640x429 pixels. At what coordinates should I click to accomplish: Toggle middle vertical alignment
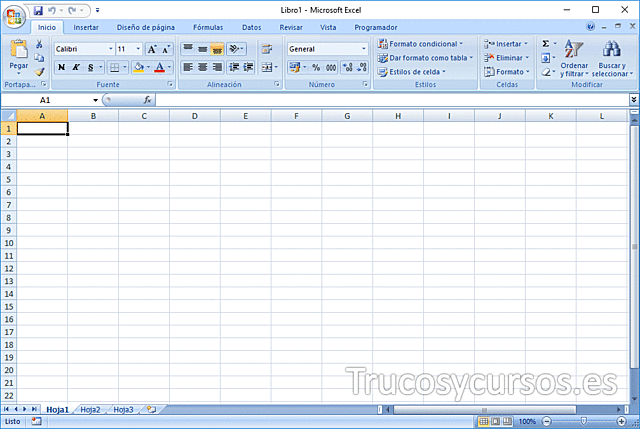(202, 49)
